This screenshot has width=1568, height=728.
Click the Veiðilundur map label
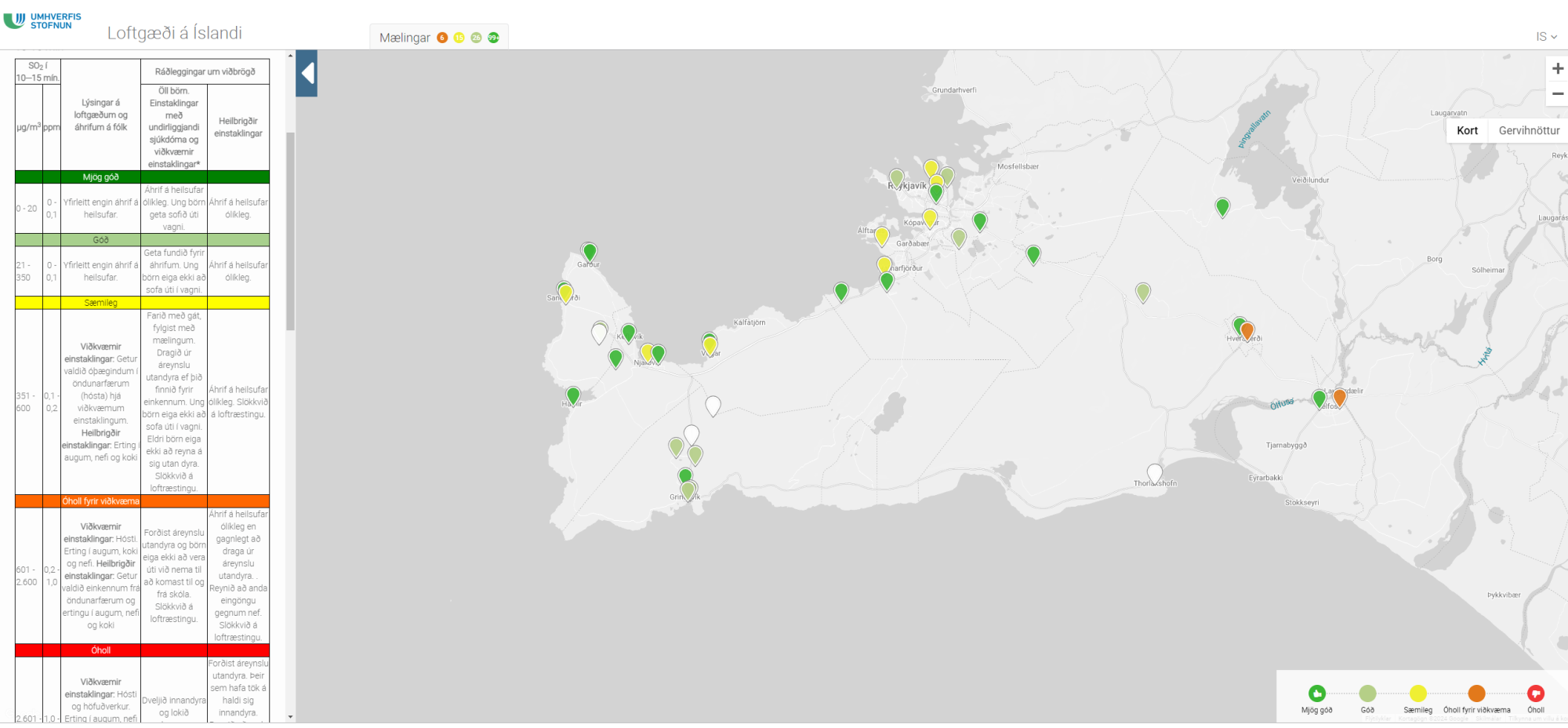click(x=1310, y=180)
